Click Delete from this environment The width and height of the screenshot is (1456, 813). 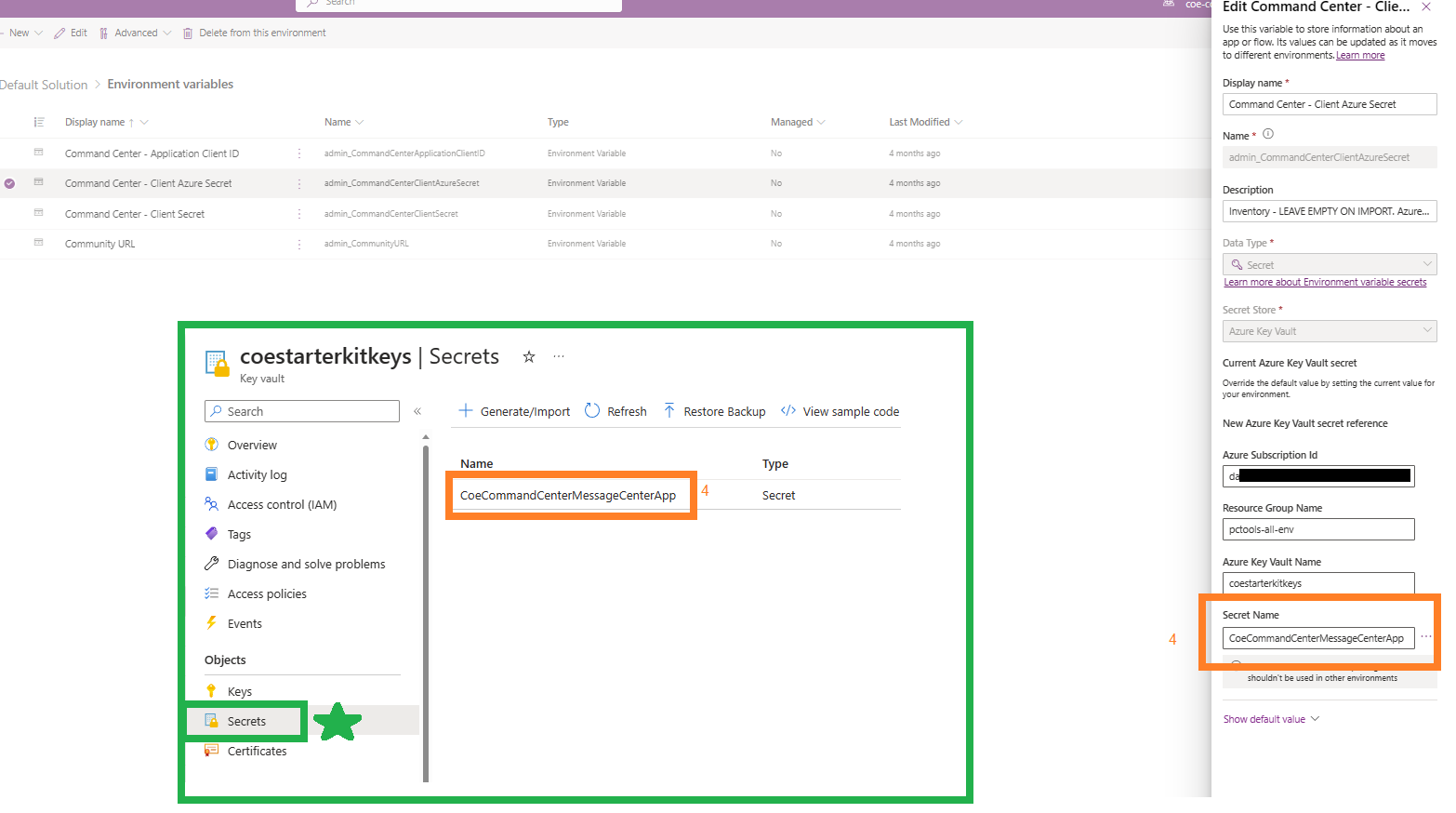pos(261,32)
